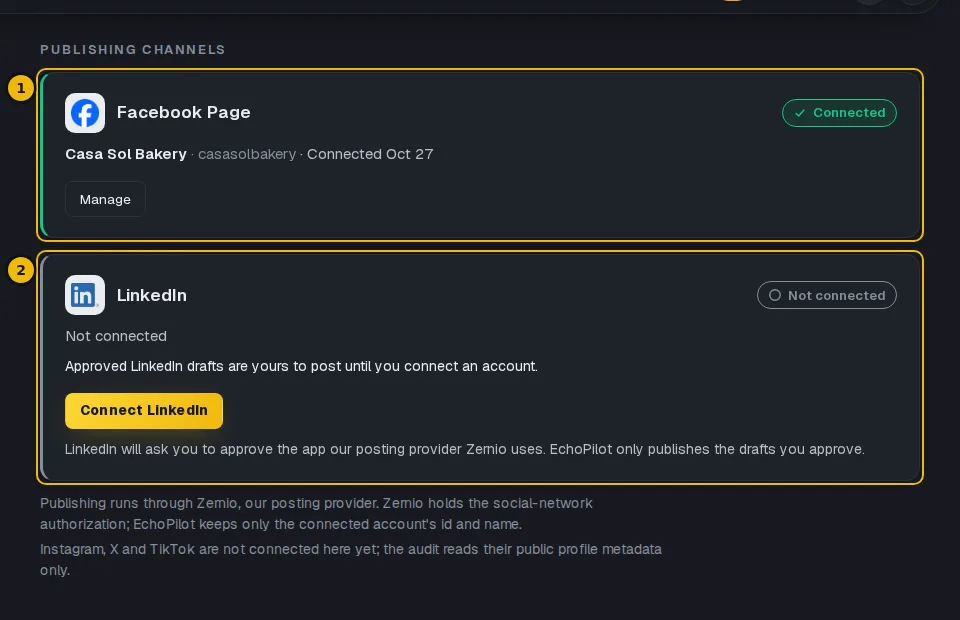Click the Approved LinkedIn drafts notice

301,366
